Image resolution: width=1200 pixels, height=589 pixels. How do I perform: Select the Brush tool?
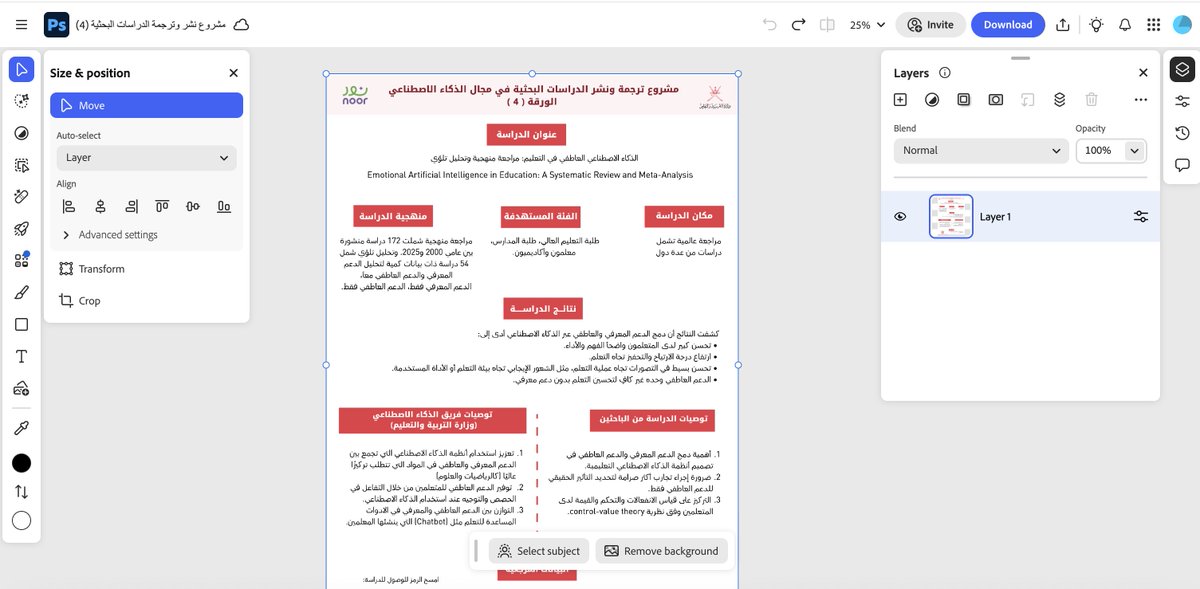coord(21,292)
